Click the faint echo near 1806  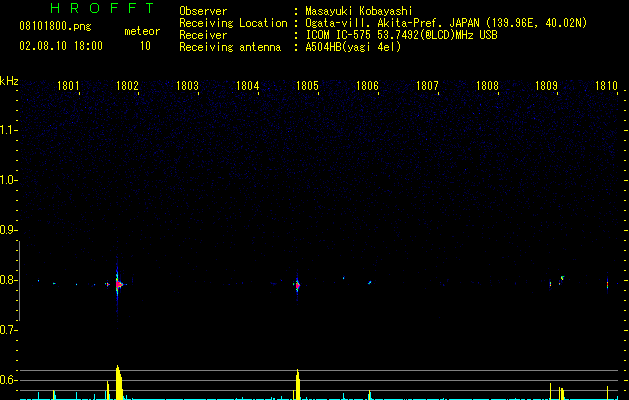[x=369, y=282]
